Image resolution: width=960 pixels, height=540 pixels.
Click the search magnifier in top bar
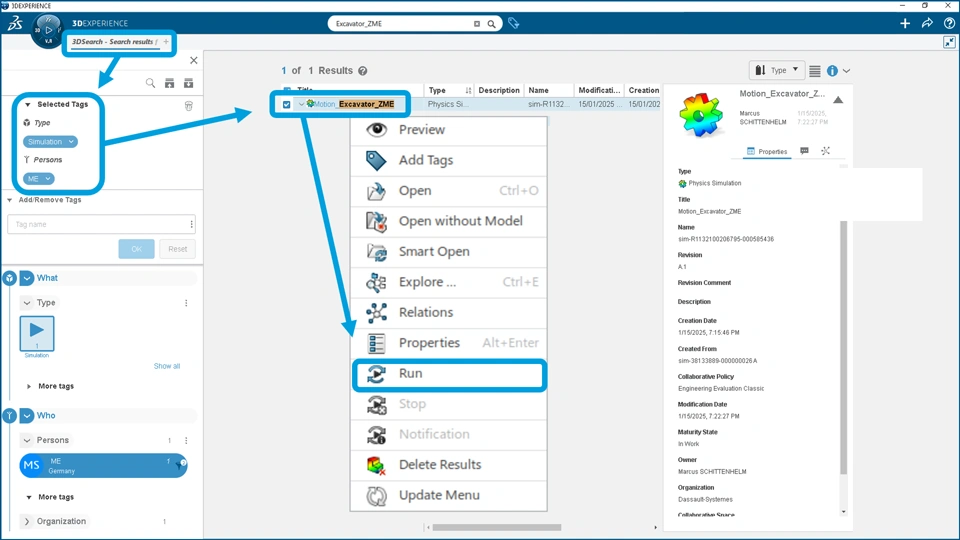pos(491,24)
